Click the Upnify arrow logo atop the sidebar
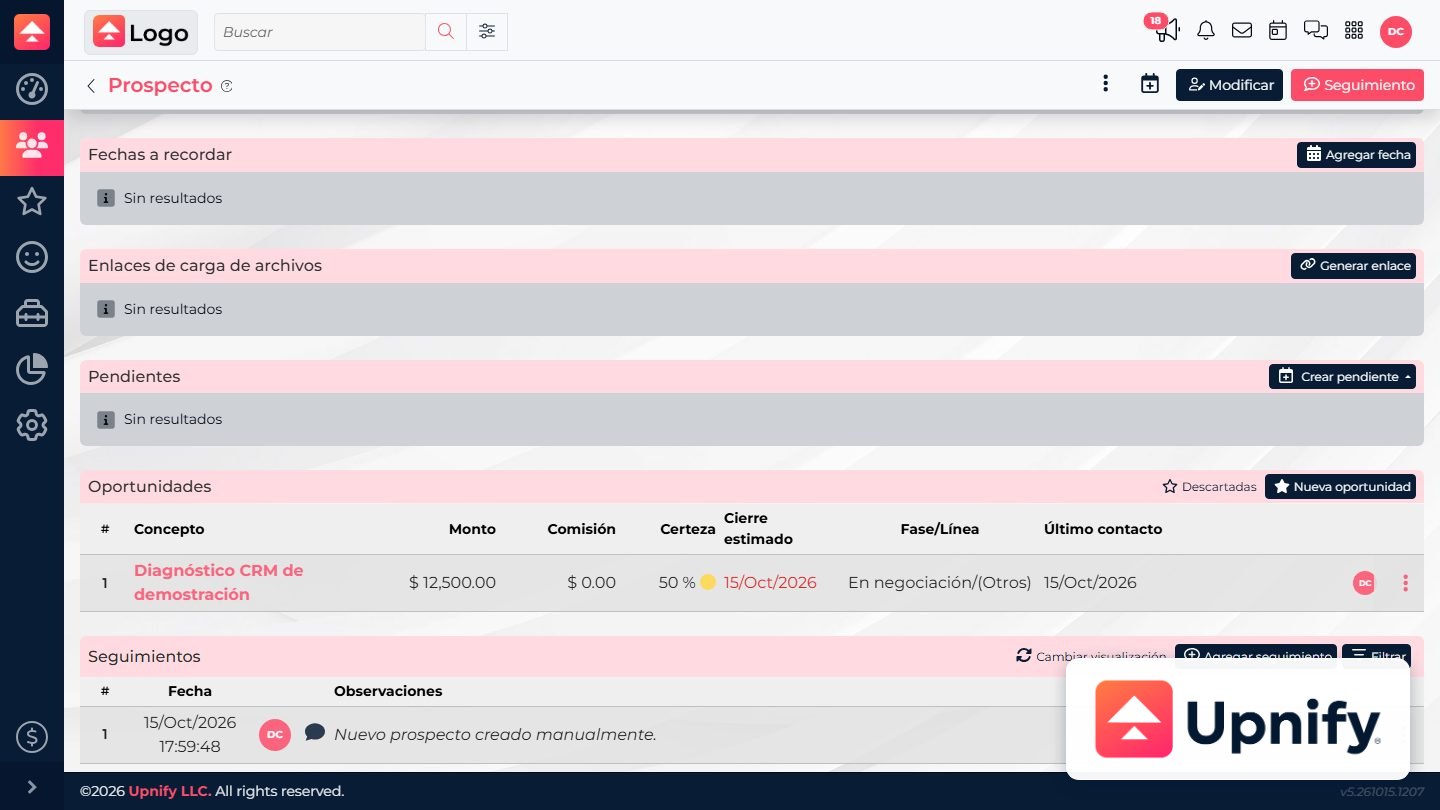Viewport: 1440px width, 810px height. tap(32, 32)
